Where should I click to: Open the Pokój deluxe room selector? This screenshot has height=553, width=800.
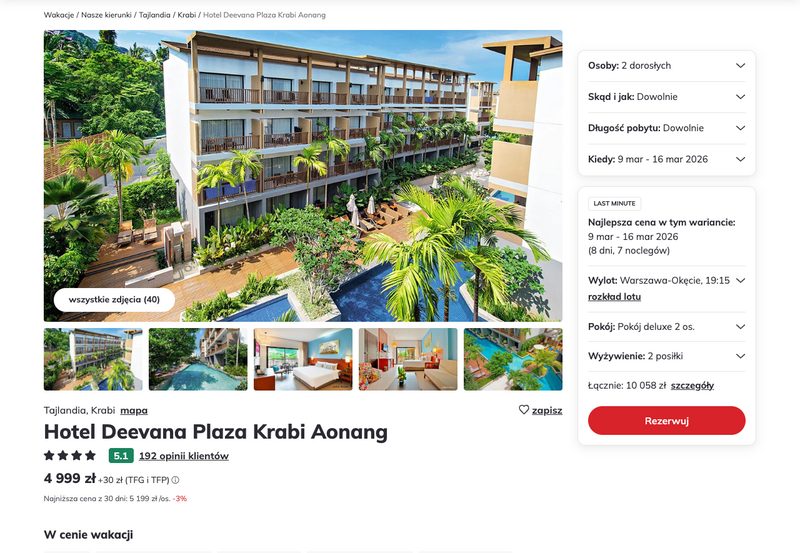666,326
